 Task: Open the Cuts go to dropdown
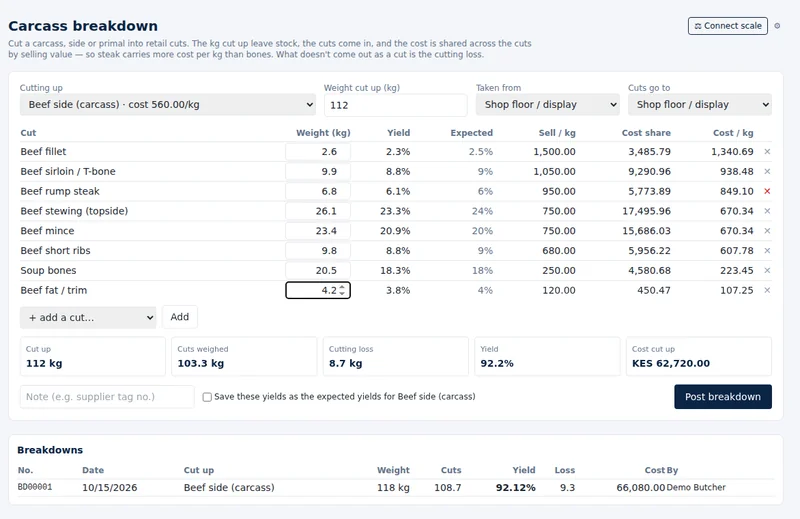coord(699,105)
